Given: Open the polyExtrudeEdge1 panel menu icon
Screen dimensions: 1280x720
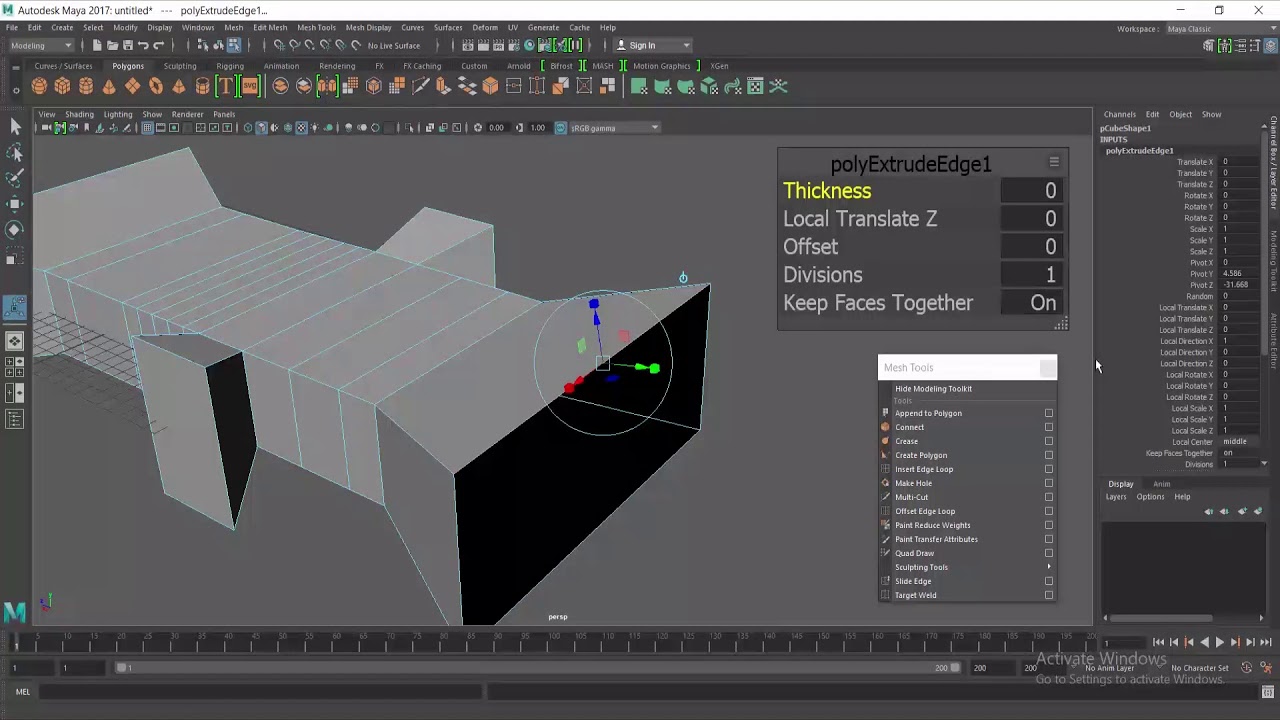Looking at the screenshot, I should click(1053, 162).
